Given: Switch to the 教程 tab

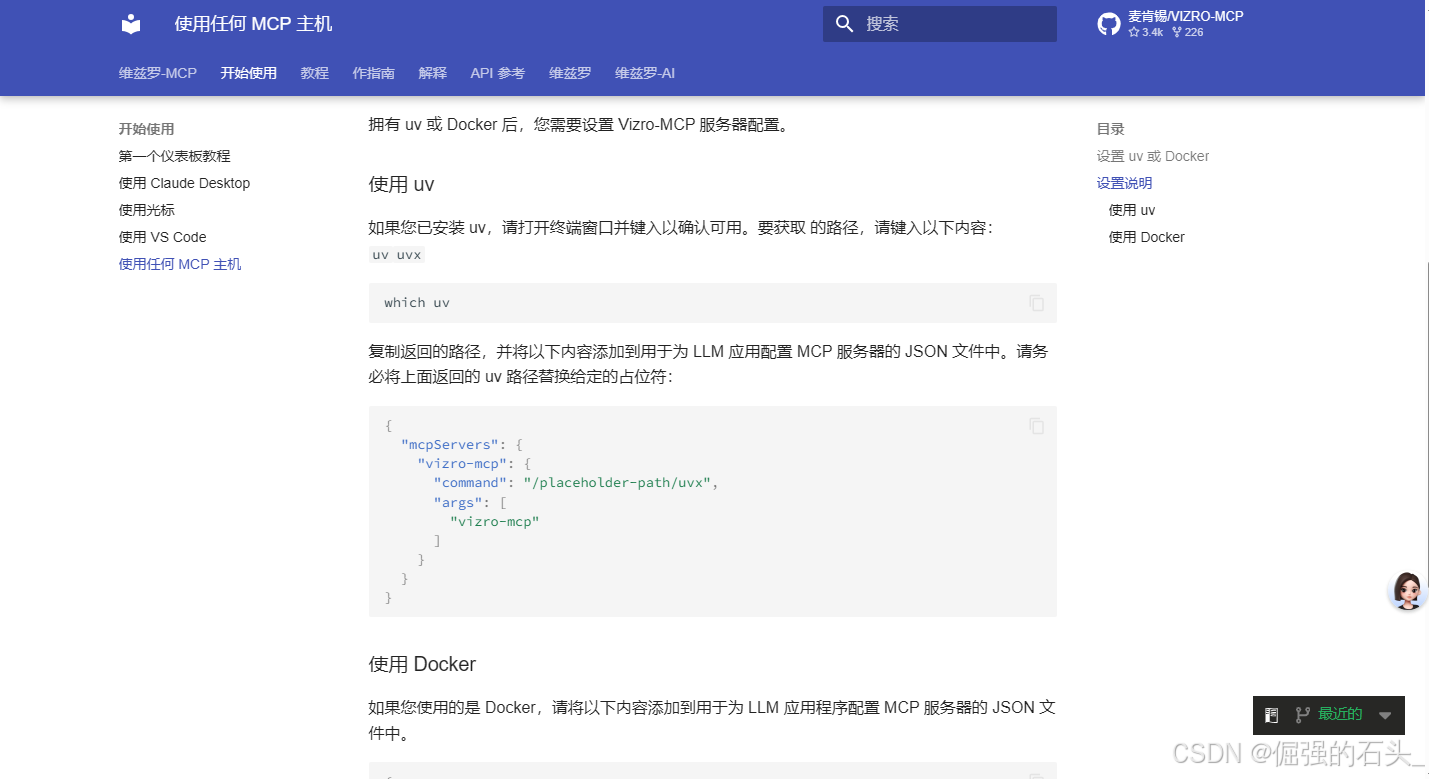Looking at the screenshot, I should (x=315, y=73).
